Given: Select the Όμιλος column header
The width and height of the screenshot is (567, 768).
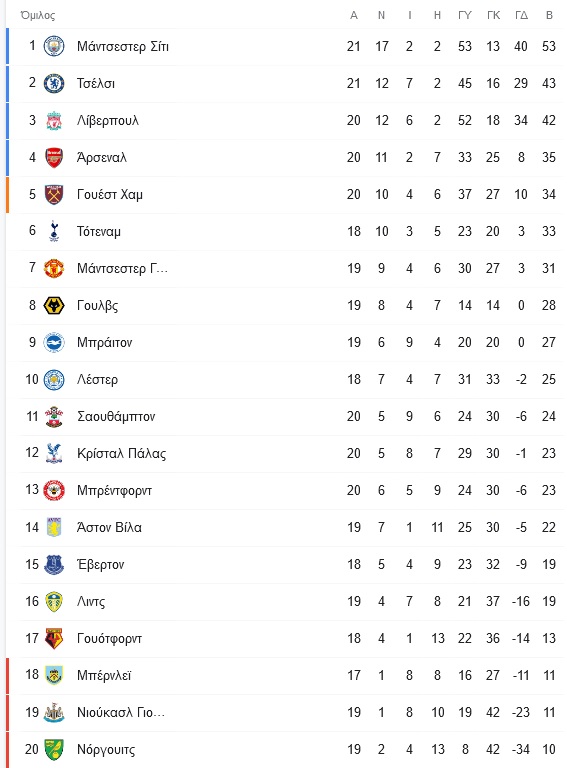Looking at the screenshot, I should tap(38, 15).
